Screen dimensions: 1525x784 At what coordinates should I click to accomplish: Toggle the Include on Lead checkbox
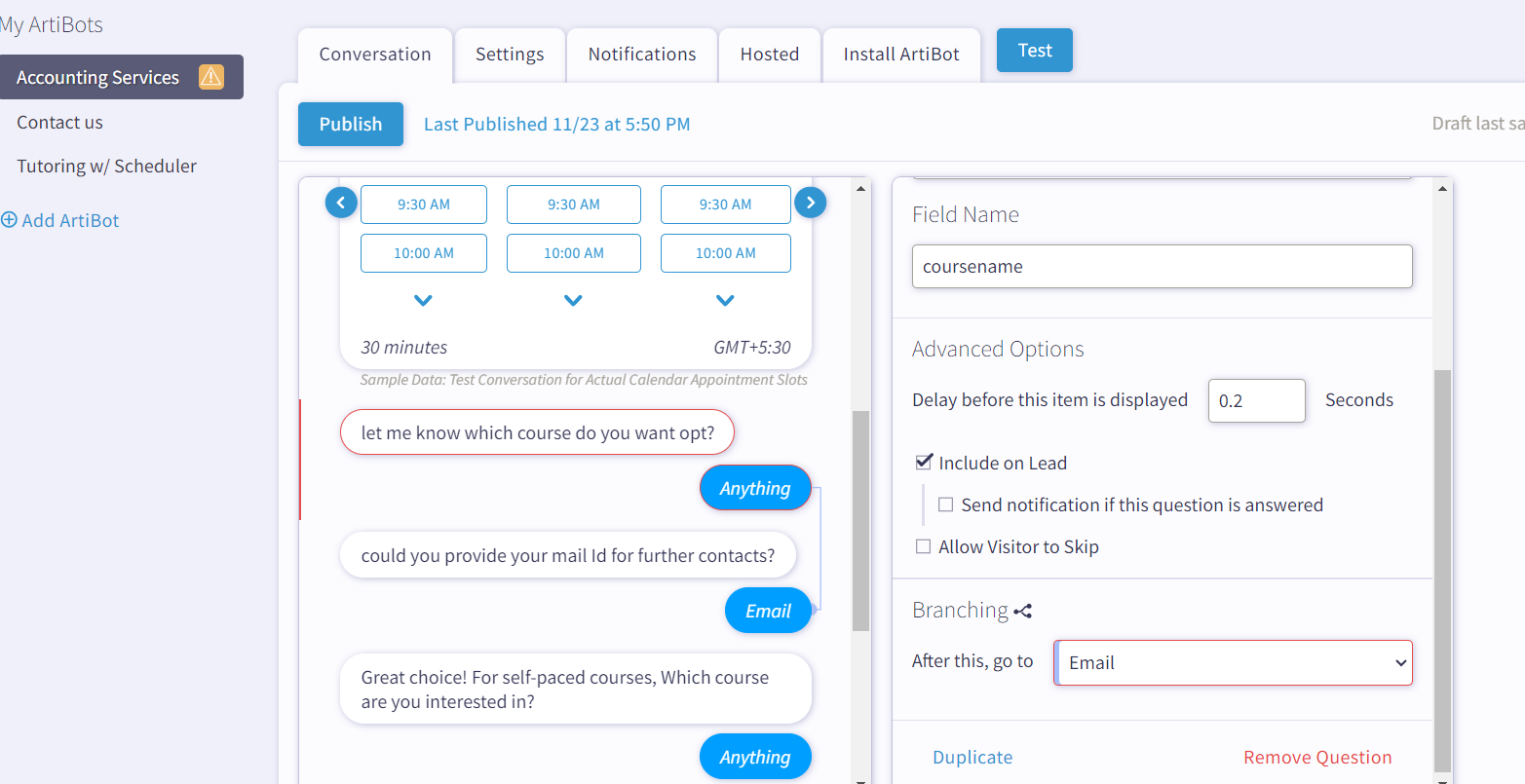924,463
